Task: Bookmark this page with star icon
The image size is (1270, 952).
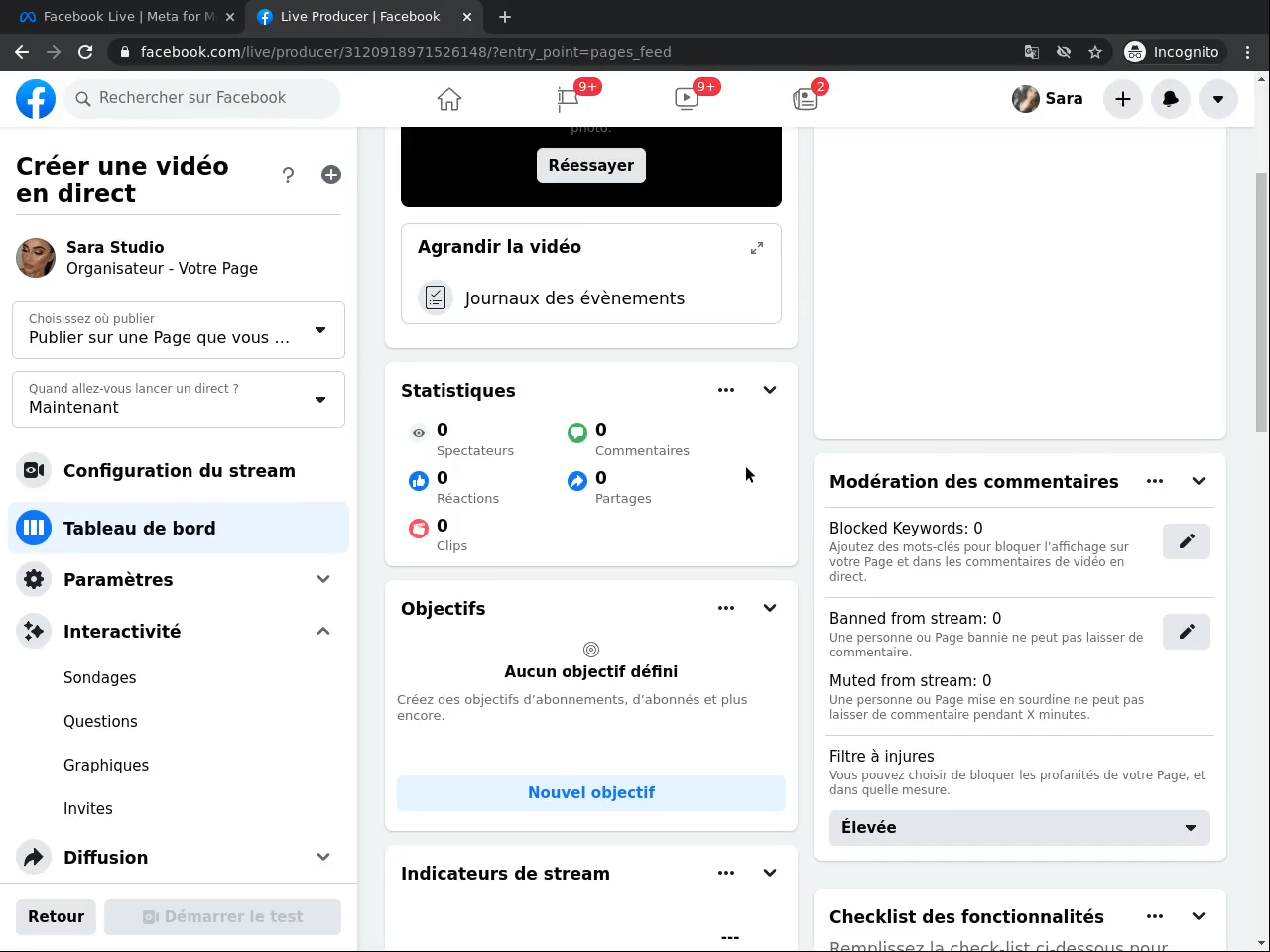Action: click(x=1095, y=52)
